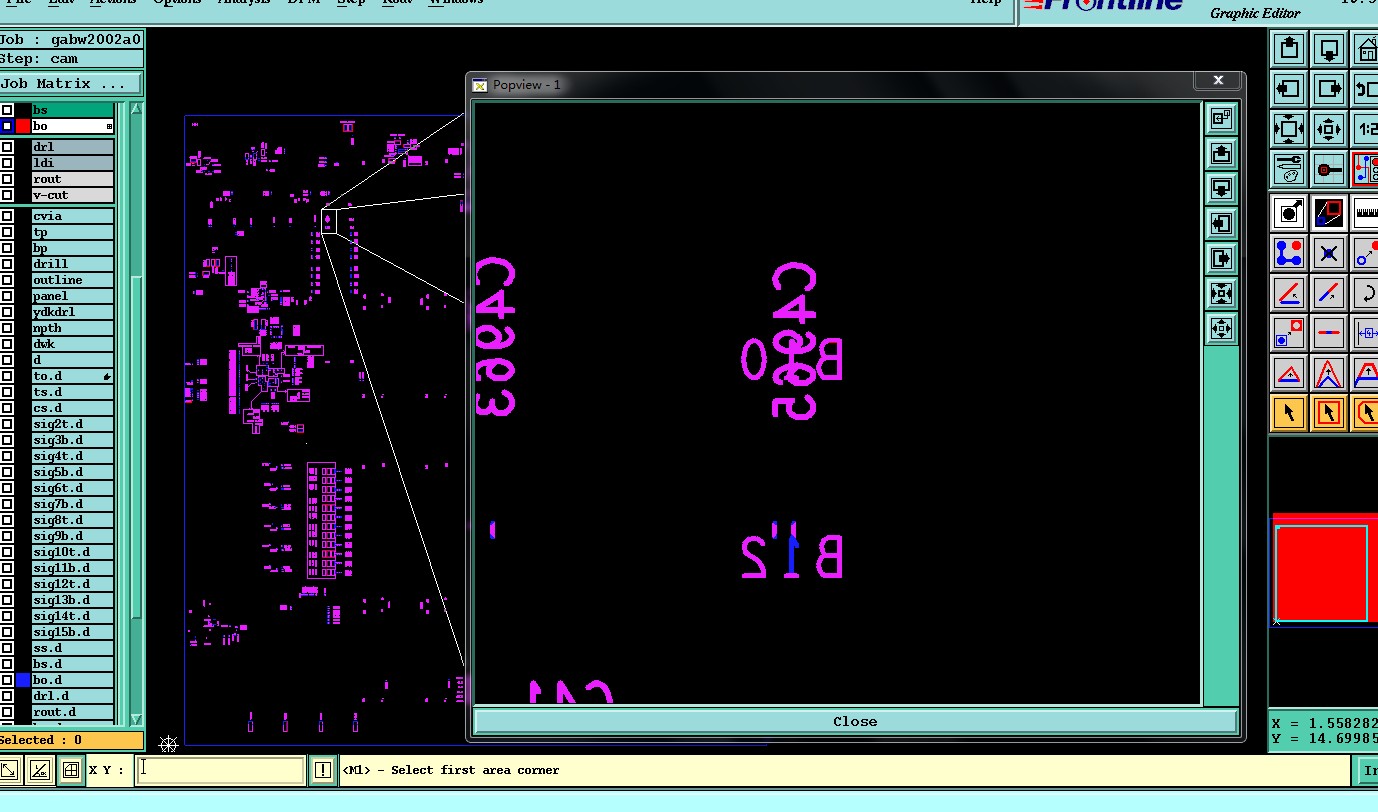Screen dimensions: 1378x812
Task: Click the Popview window X close button
Action: click(1218, 80)
